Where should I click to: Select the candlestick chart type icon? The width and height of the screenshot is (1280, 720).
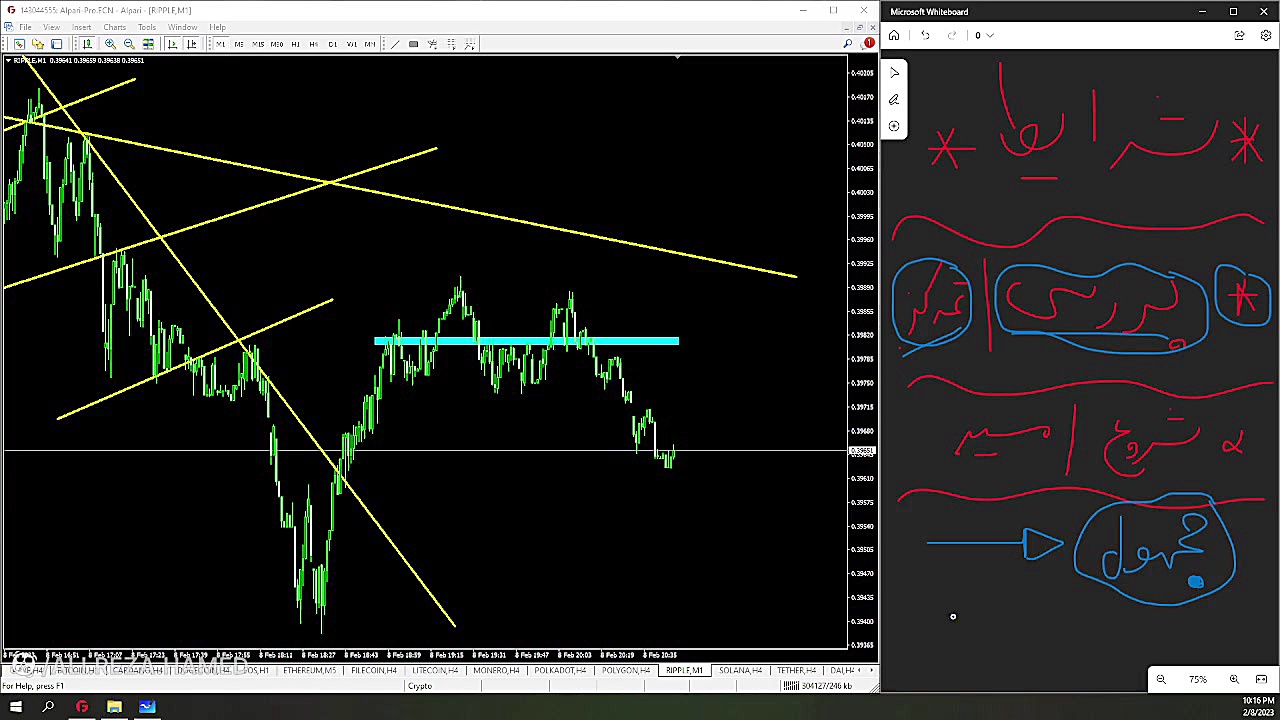point(88,44)
